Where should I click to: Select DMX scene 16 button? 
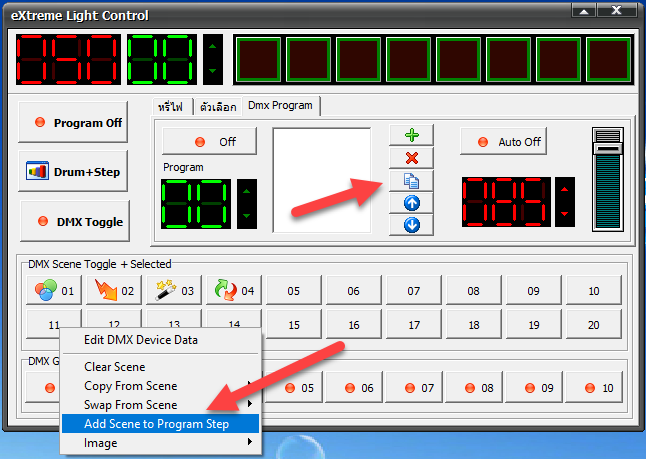pos(354,325)
